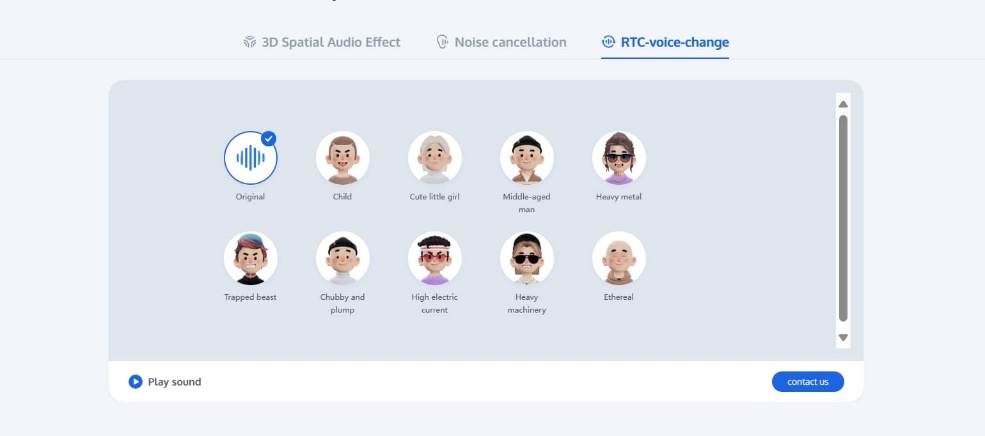Switch to the Noise cancellation tab
Viewport: 985px width, 436px height.
[501, 42]
